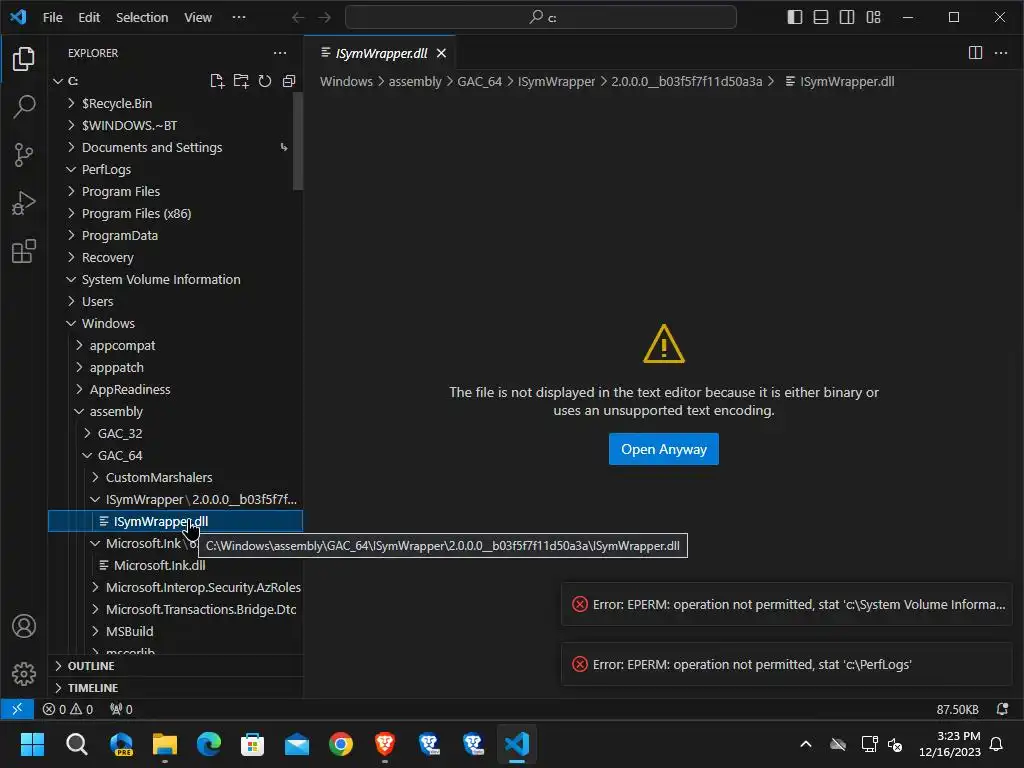Toggle the bottom panel layout icon
The image size is (1024, 768).
[821, 17]
